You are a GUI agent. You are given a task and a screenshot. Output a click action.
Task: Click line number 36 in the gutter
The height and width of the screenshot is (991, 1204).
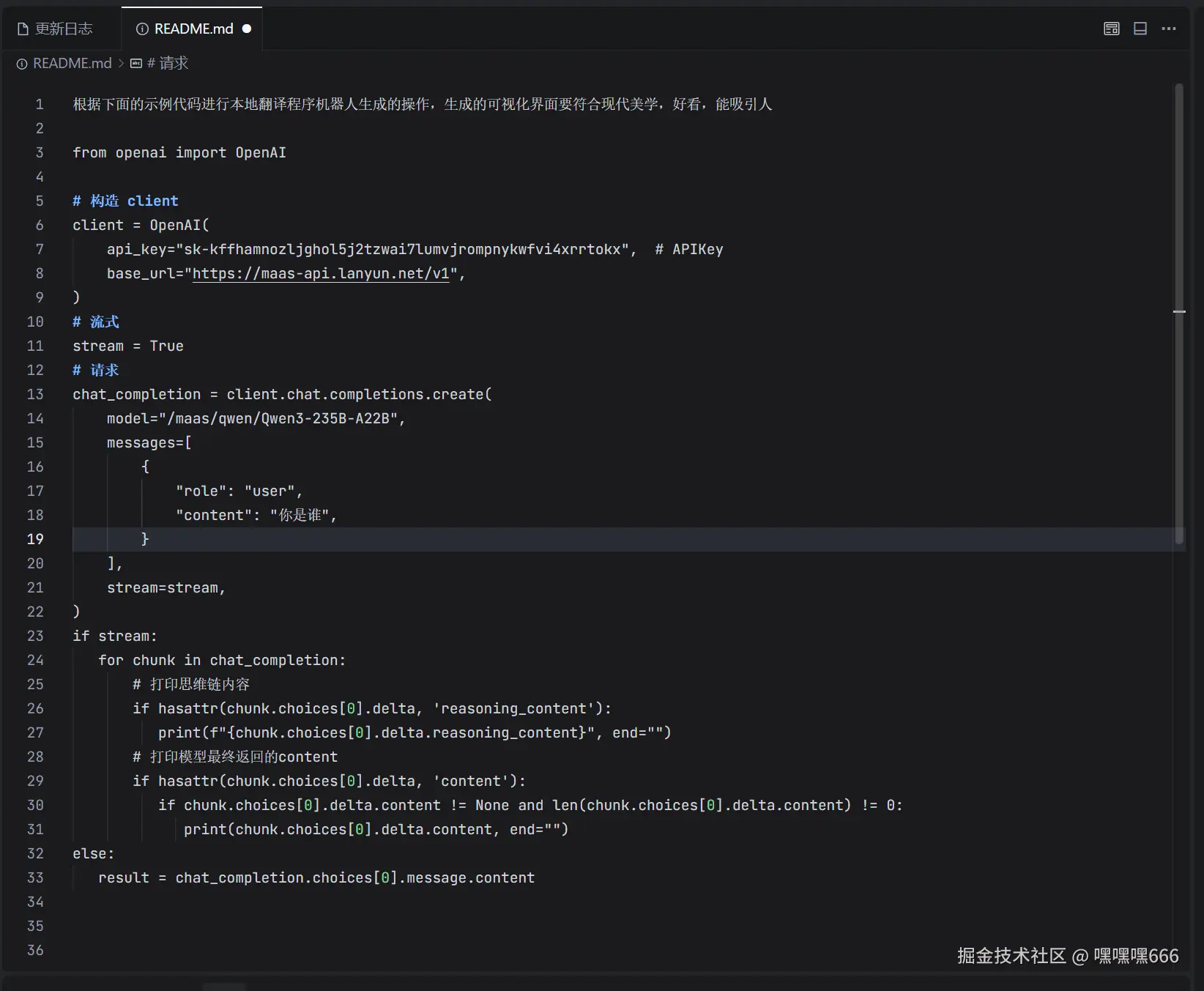coord(35,950)
